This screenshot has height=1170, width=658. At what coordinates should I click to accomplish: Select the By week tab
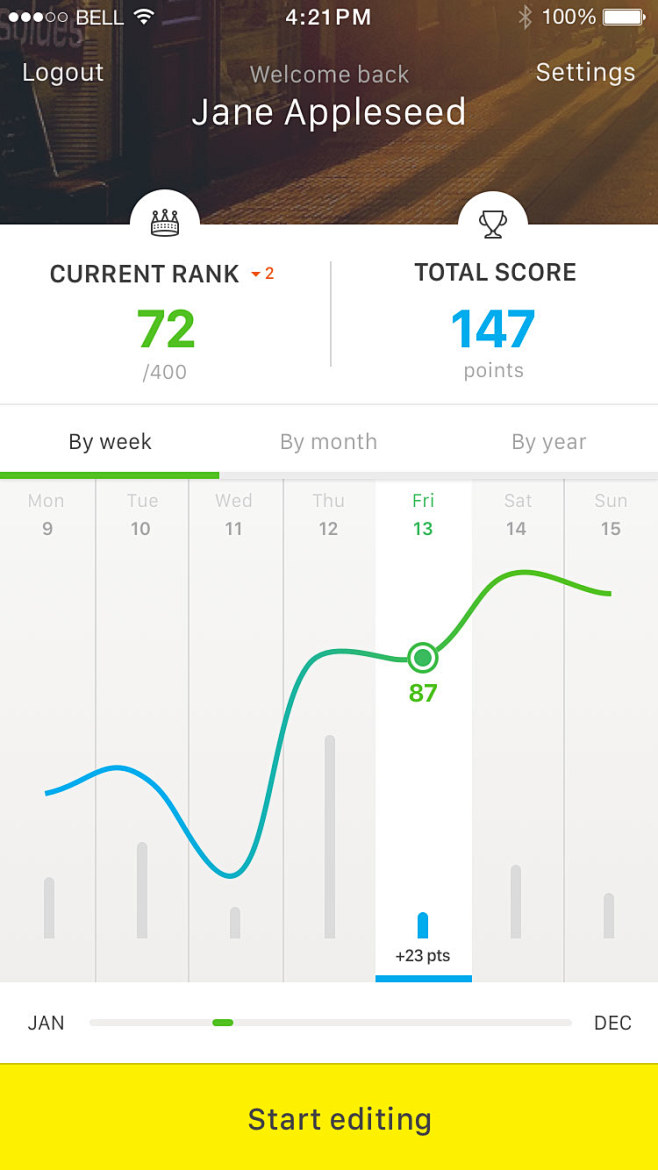tap(110, 442)
